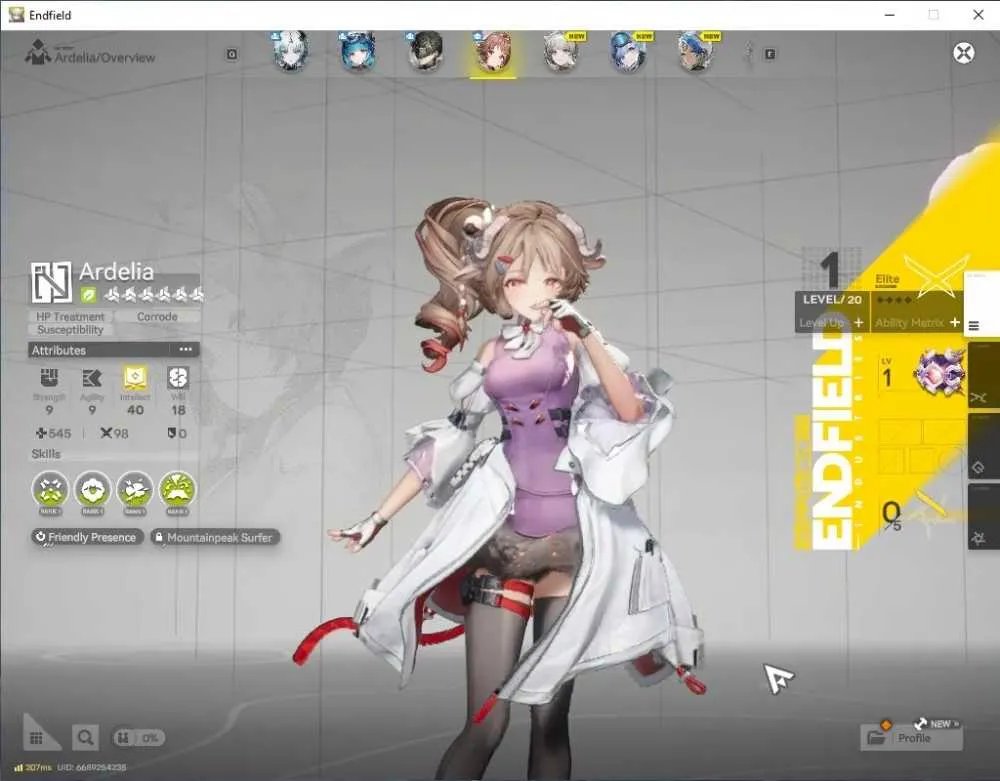
Task: Click the HP value 545
Action: tap(54, 434)
